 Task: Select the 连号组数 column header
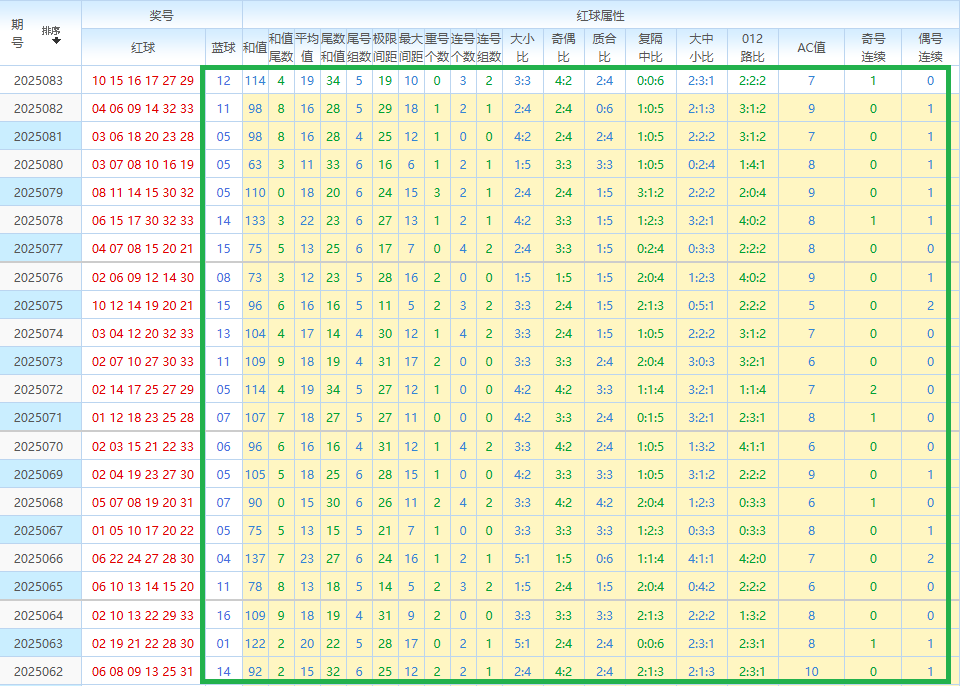point(489,48)
